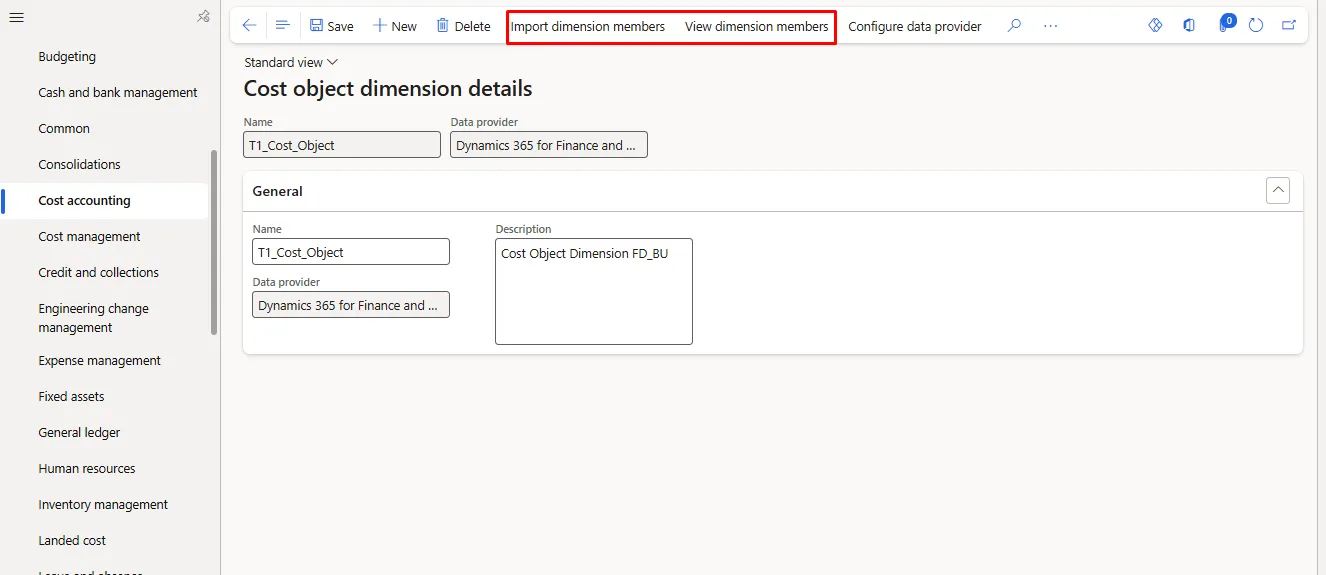The height and width of the screenshot is (575, 1326).
Task: Click Import dimension members
Action: [x=587, y=26]
